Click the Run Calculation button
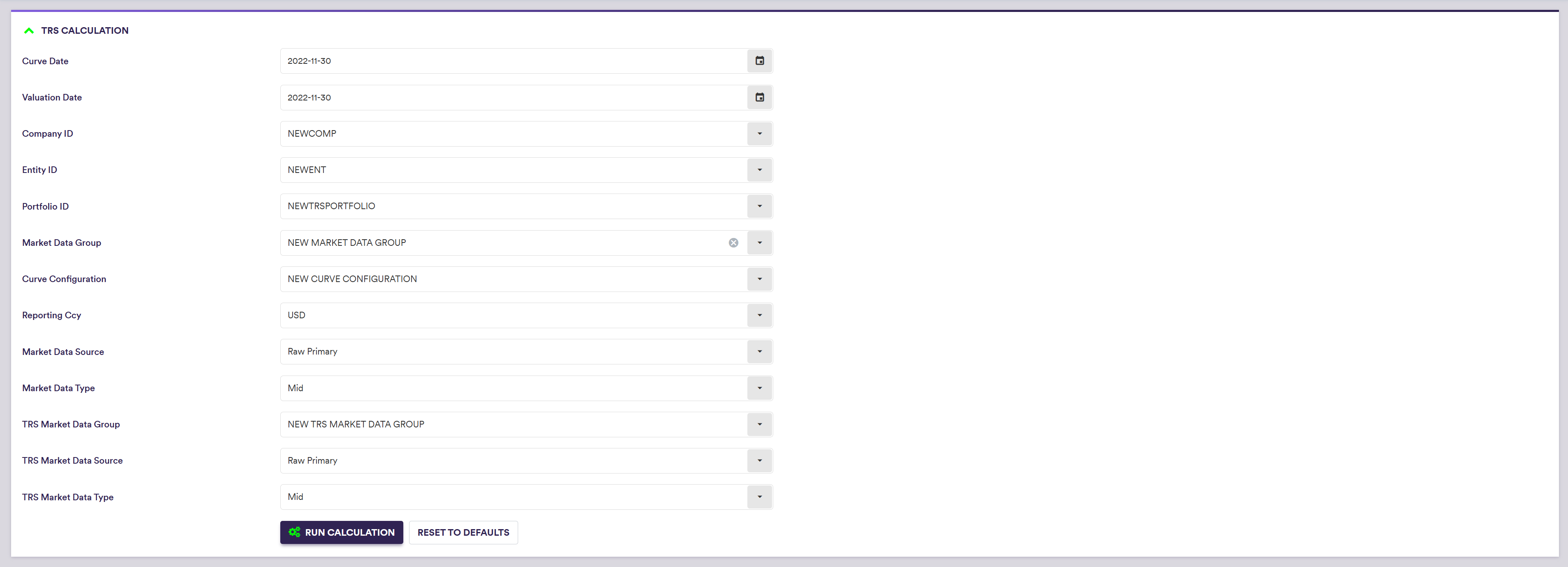The height and width of the screenshot is (567, 1568). tap(342, 532)
